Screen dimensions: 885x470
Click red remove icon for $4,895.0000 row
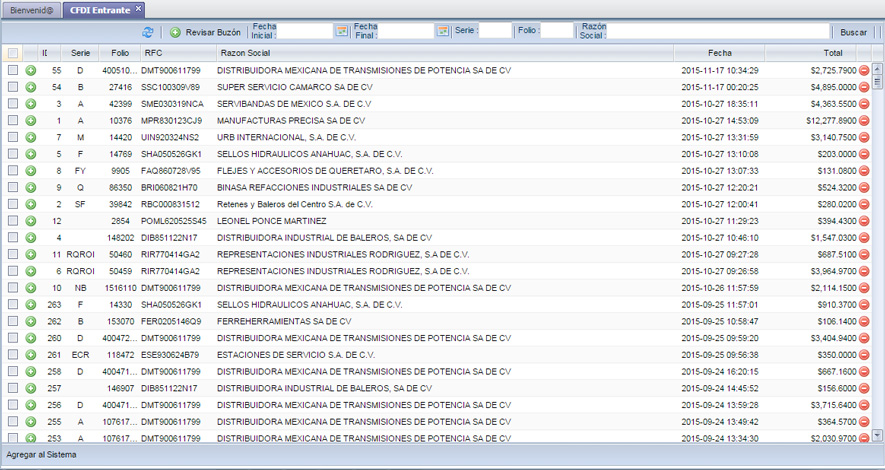pyautogui.click(x=864, y=87)
